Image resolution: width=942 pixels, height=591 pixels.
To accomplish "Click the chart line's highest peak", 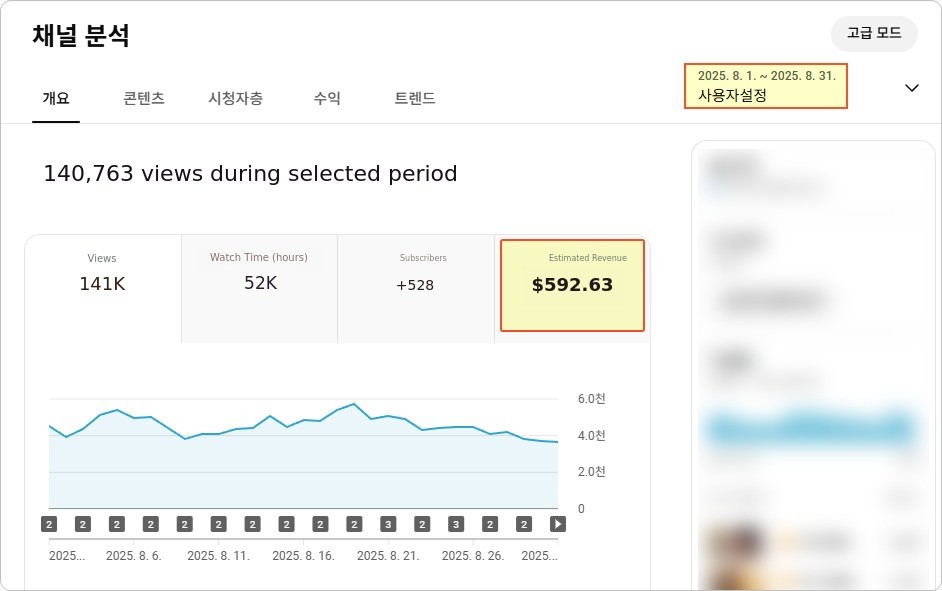I will click(354, 404).
